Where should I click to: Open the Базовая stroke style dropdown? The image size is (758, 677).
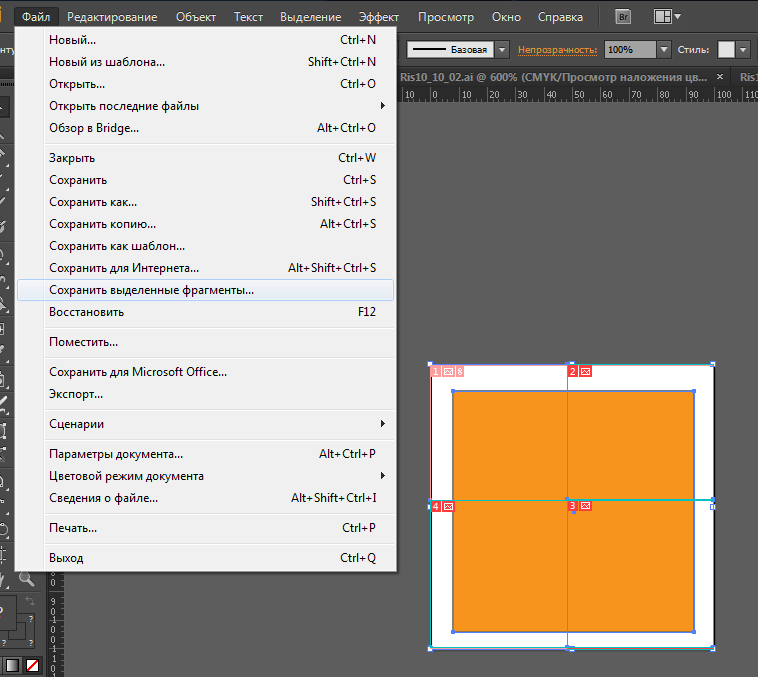point(502,49)
